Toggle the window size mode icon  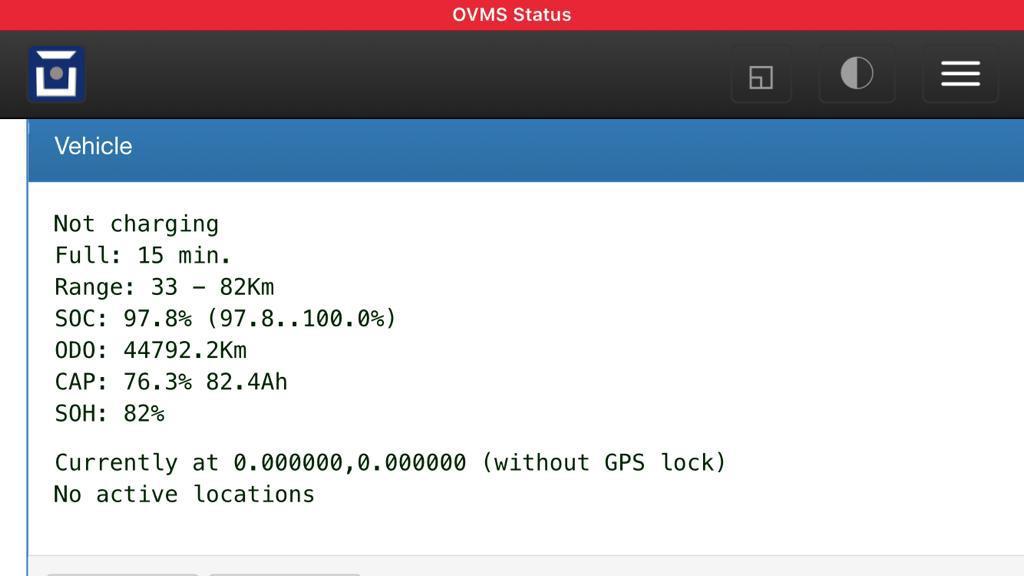761,75
